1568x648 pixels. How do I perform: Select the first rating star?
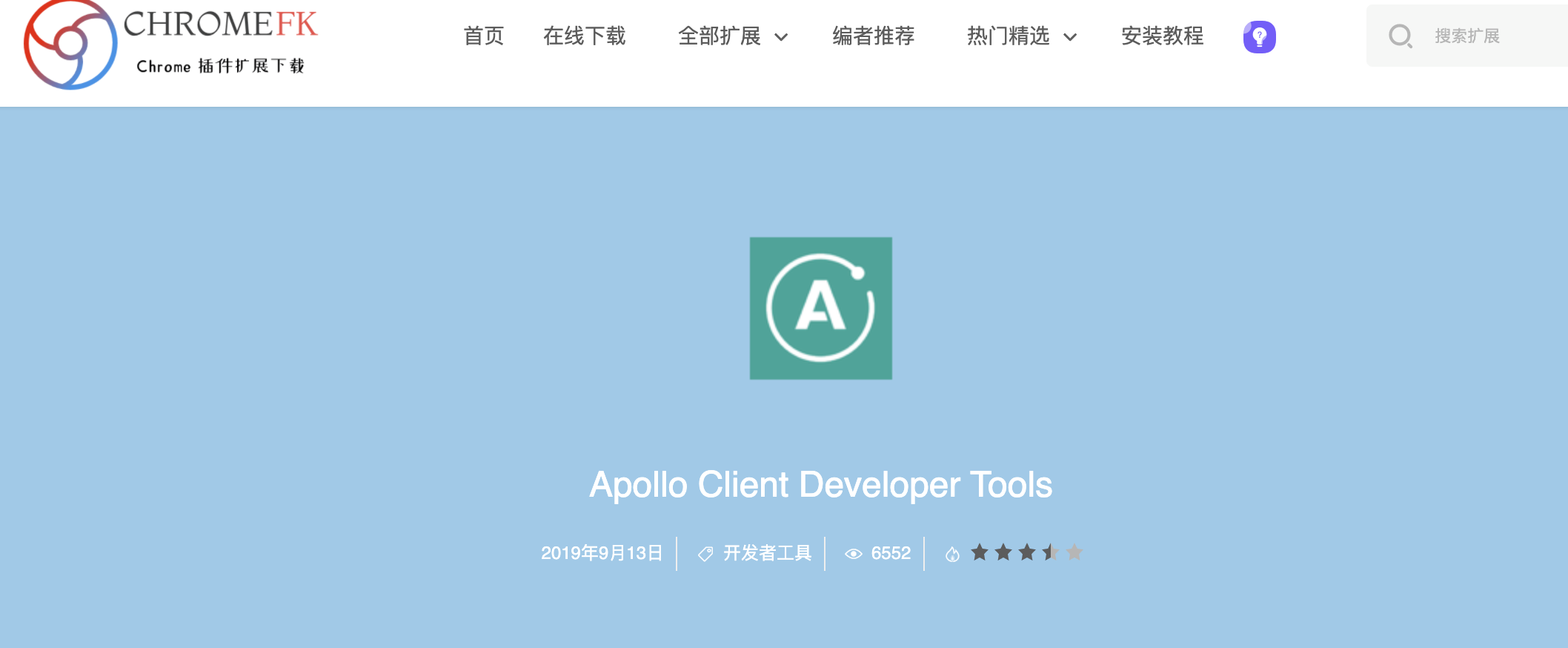(980, 552)
